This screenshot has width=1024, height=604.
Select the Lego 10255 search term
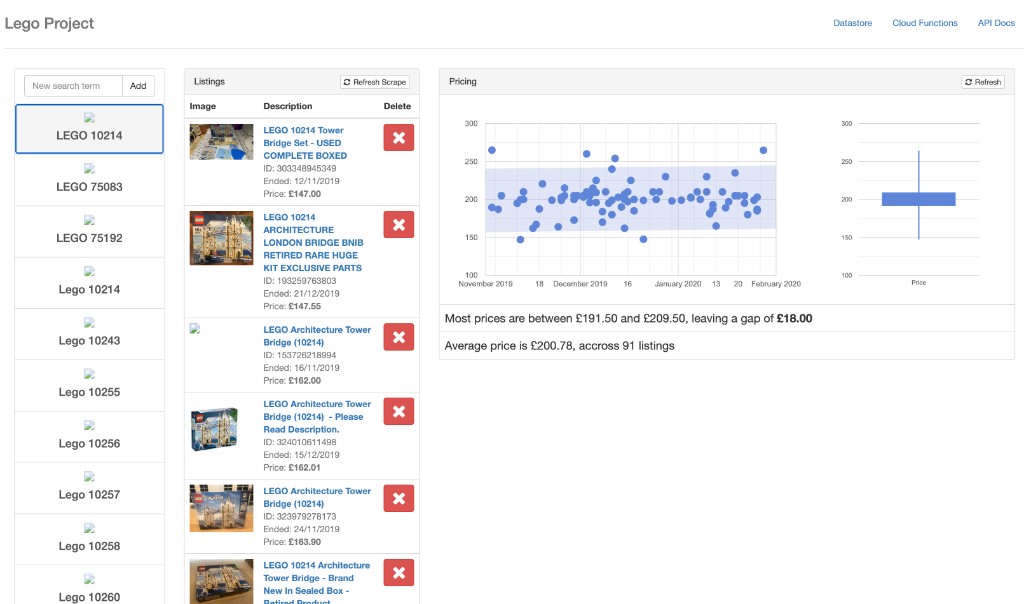89,385
